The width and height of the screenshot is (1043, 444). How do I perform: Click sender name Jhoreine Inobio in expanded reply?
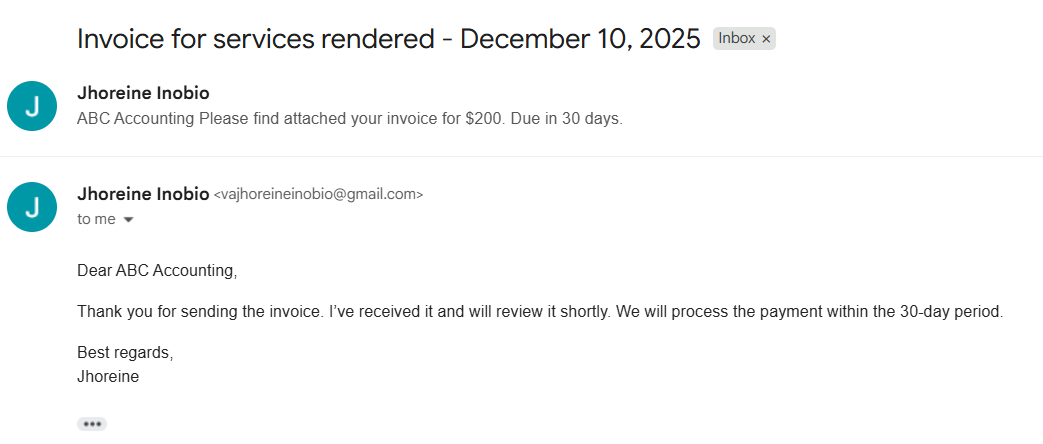pyautogui.click(x=143, y=194)
